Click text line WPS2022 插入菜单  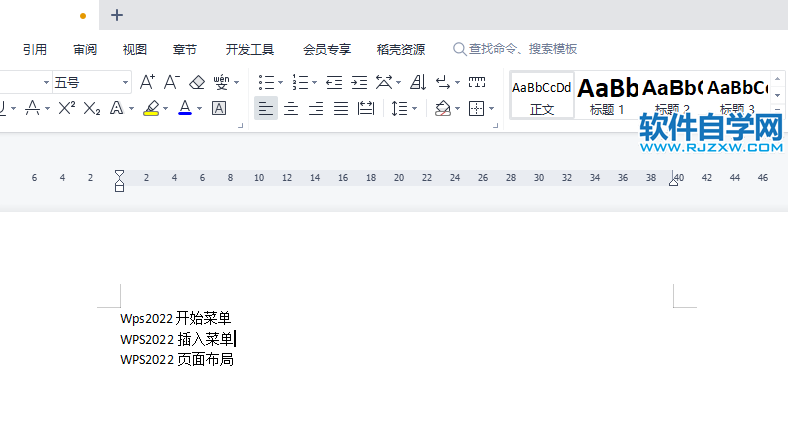(177, 339)
